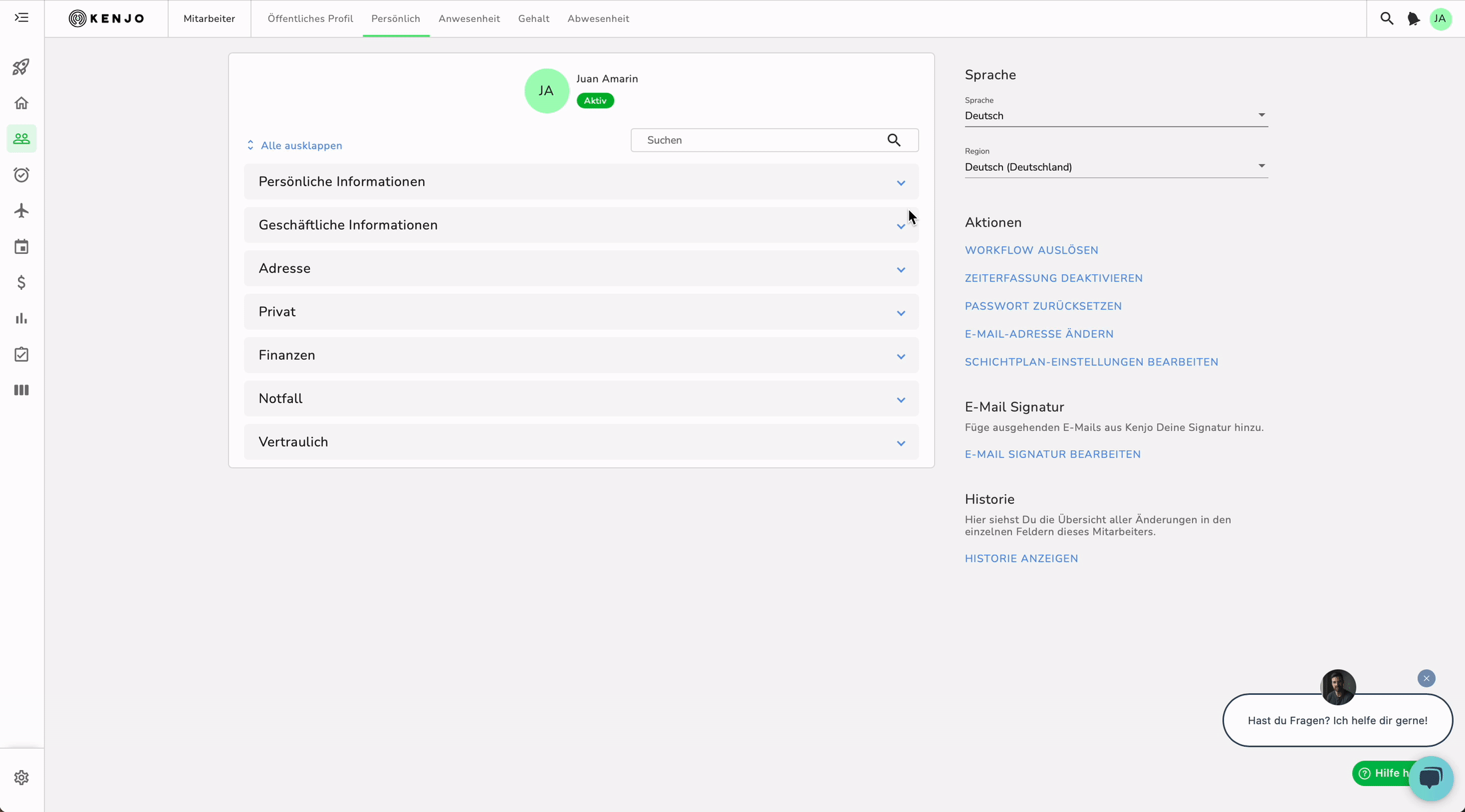Screen dimensions: 1465x812
Task: Open the Region dropdown
Action: click(x=1116, y=167)
